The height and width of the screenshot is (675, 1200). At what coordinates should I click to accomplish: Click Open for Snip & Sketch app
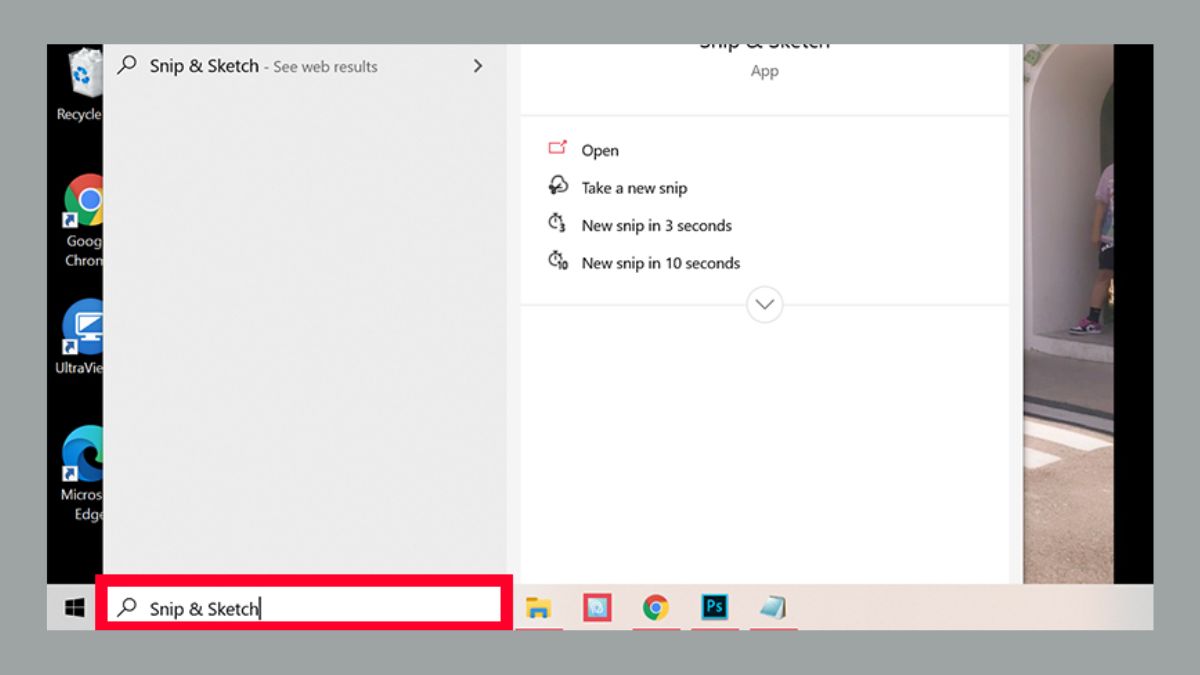(x=600, y=150)
